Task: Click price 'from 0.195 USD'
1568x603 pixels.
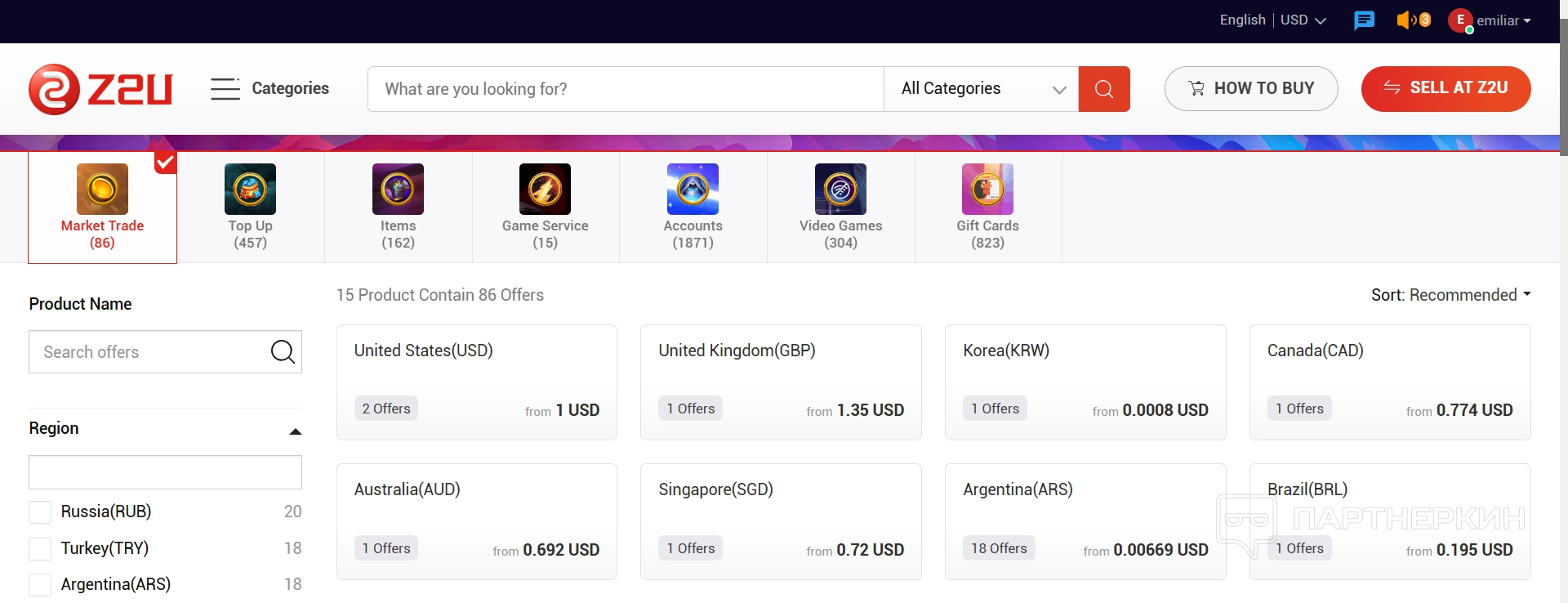Action: coord(1459,550)
